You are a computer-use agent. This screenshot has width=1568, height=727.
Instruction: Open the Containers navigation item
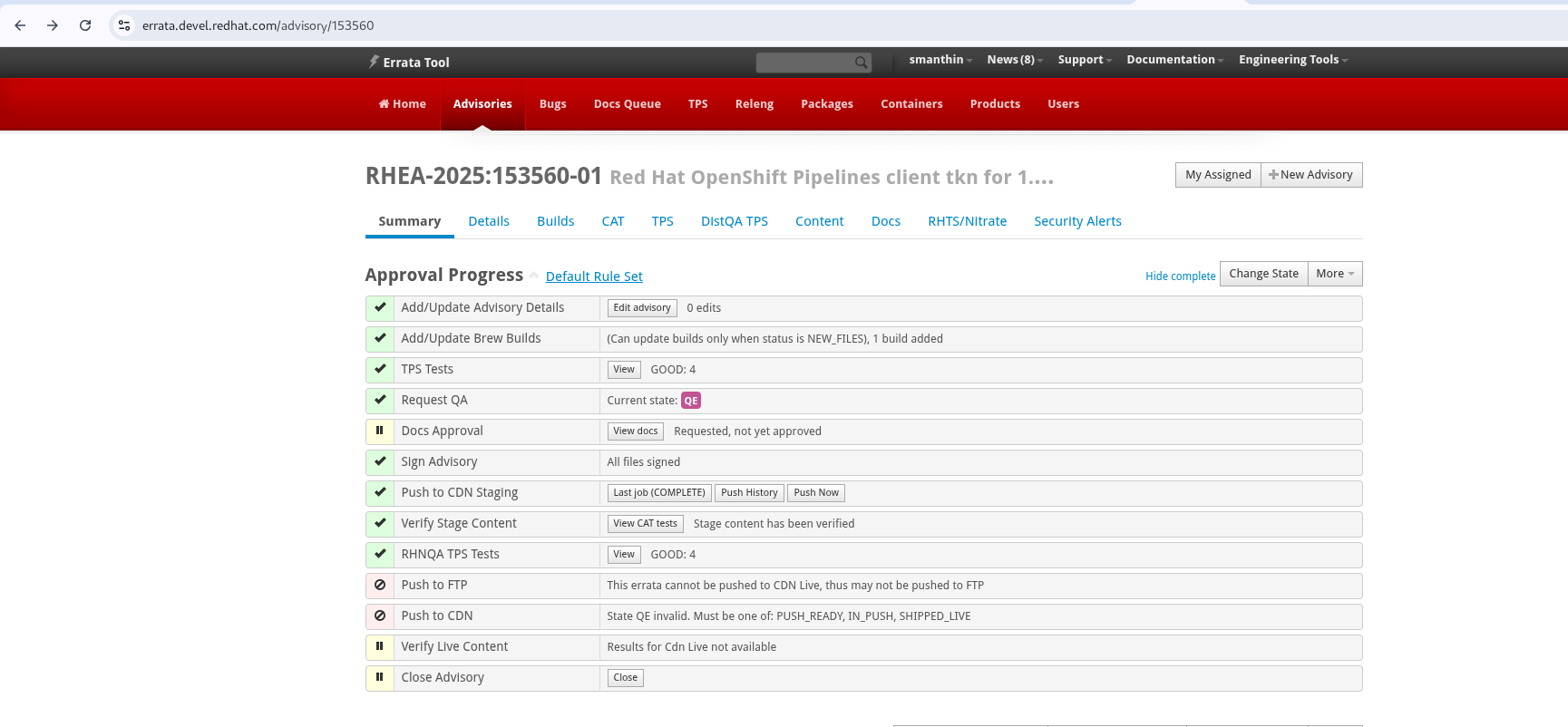911,104
